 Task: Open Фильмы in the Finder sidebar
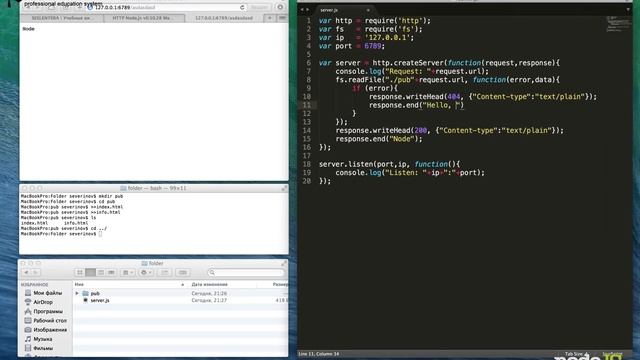[x=39, y=349]
